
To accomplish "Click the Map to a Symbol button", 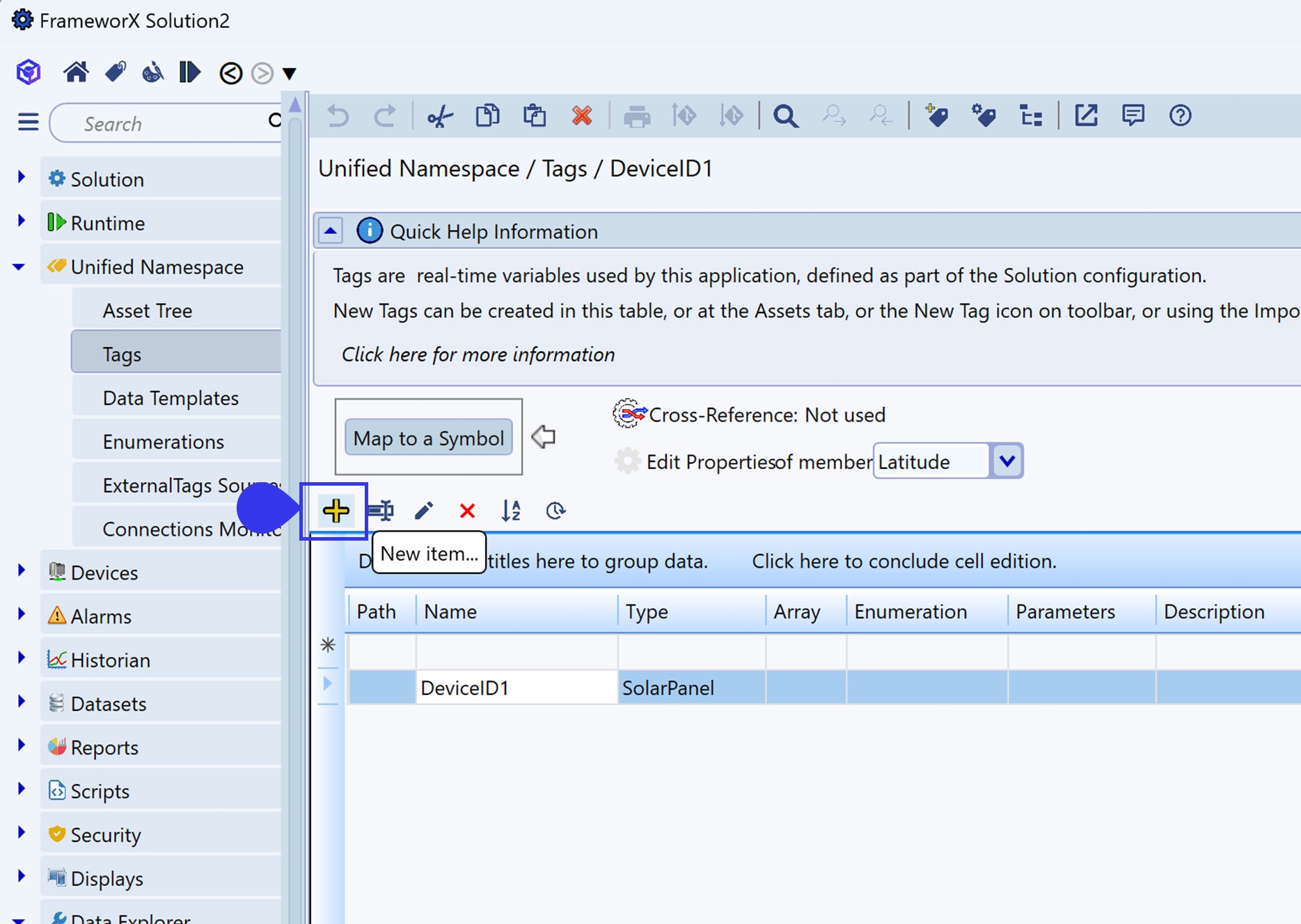I will [429, 438].
